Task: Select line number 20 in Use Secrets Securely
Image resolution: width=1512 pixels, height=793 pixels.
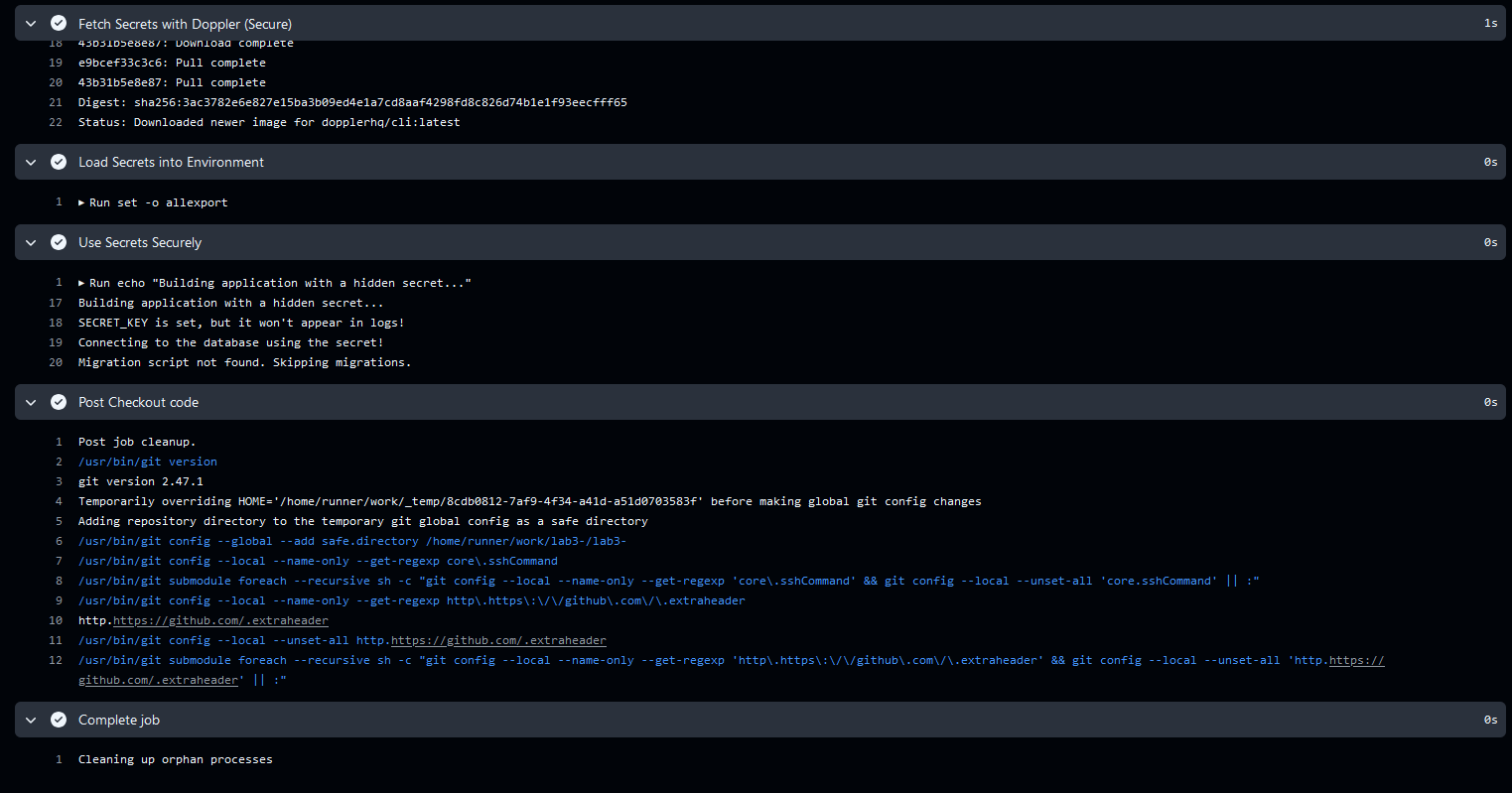Action: point(56,362)
